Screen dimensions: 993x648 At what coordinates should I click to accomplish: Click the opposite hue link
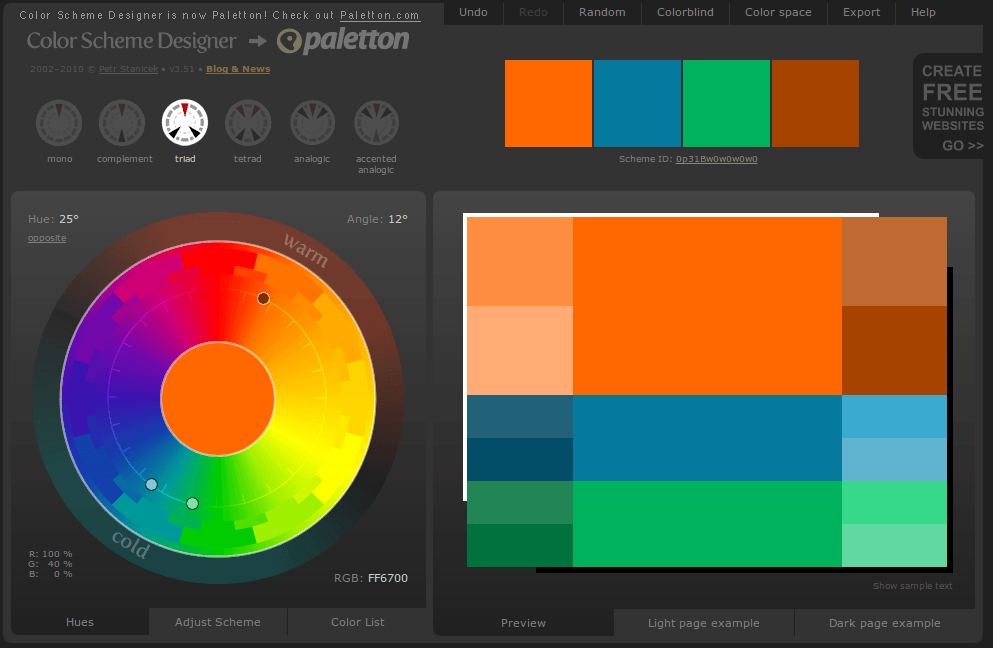pos(47,238)
